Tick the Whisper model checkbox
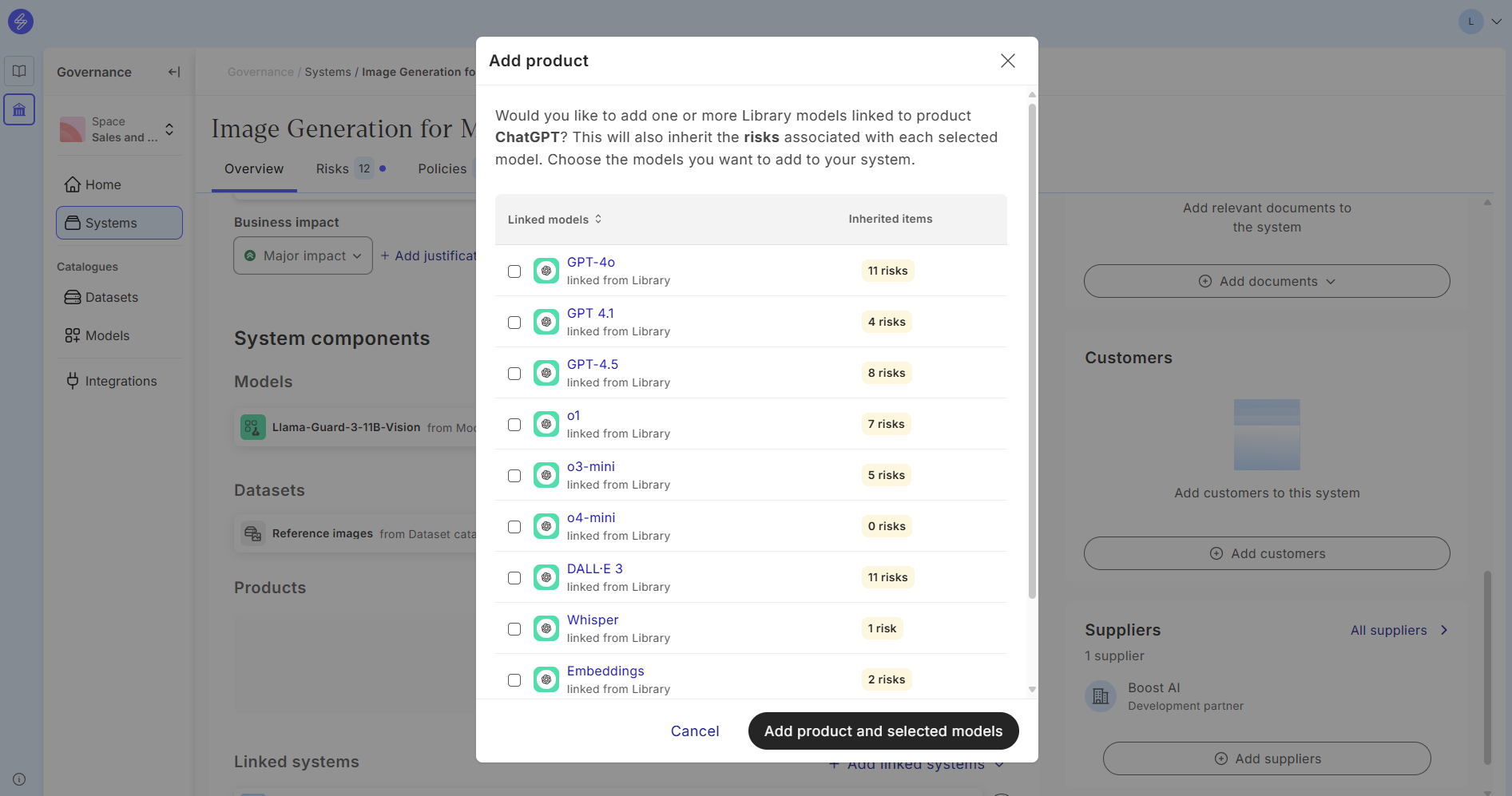 [x=514, y=629]
